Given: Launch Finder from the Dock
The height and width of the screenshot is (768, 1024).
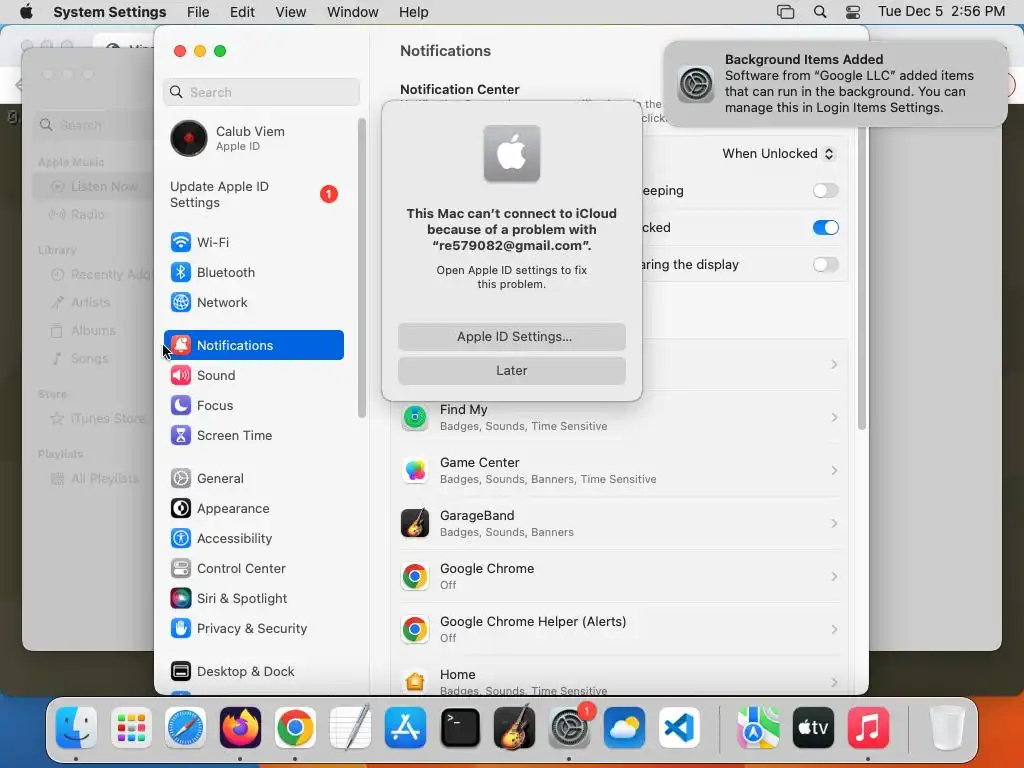Looking at the screenshot, I should click(x=76, y=728).
